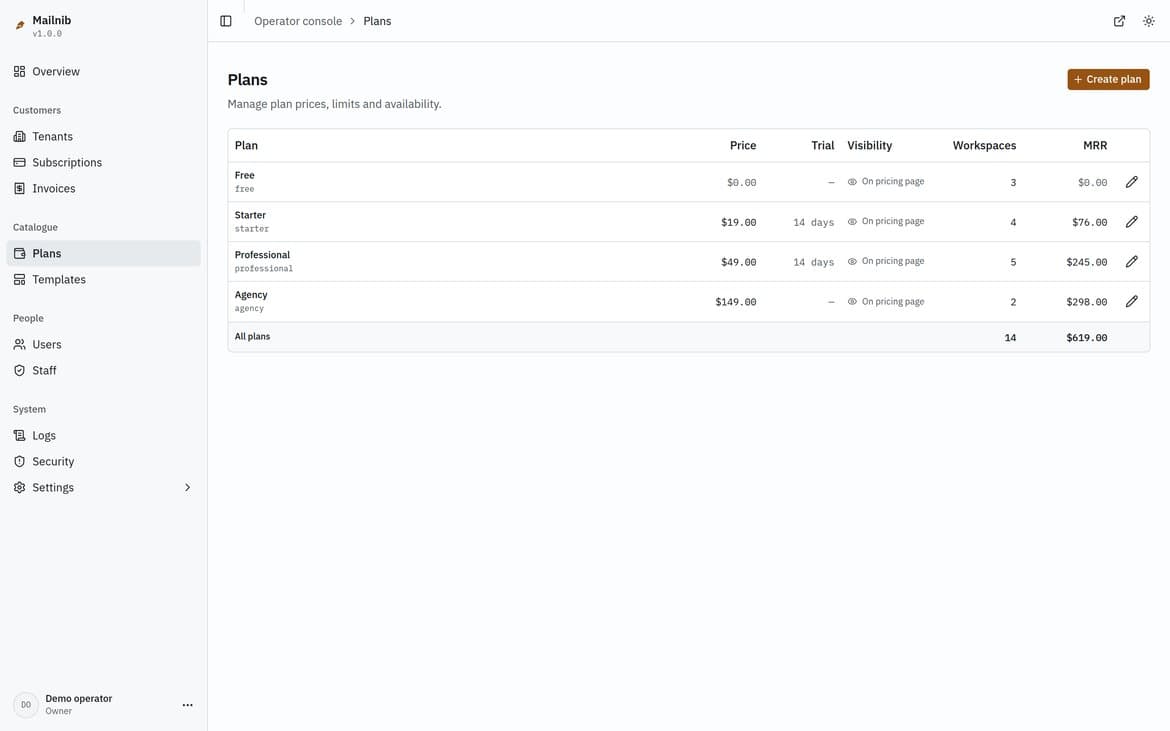Click the Plans wallet icon

coord(19,254)
